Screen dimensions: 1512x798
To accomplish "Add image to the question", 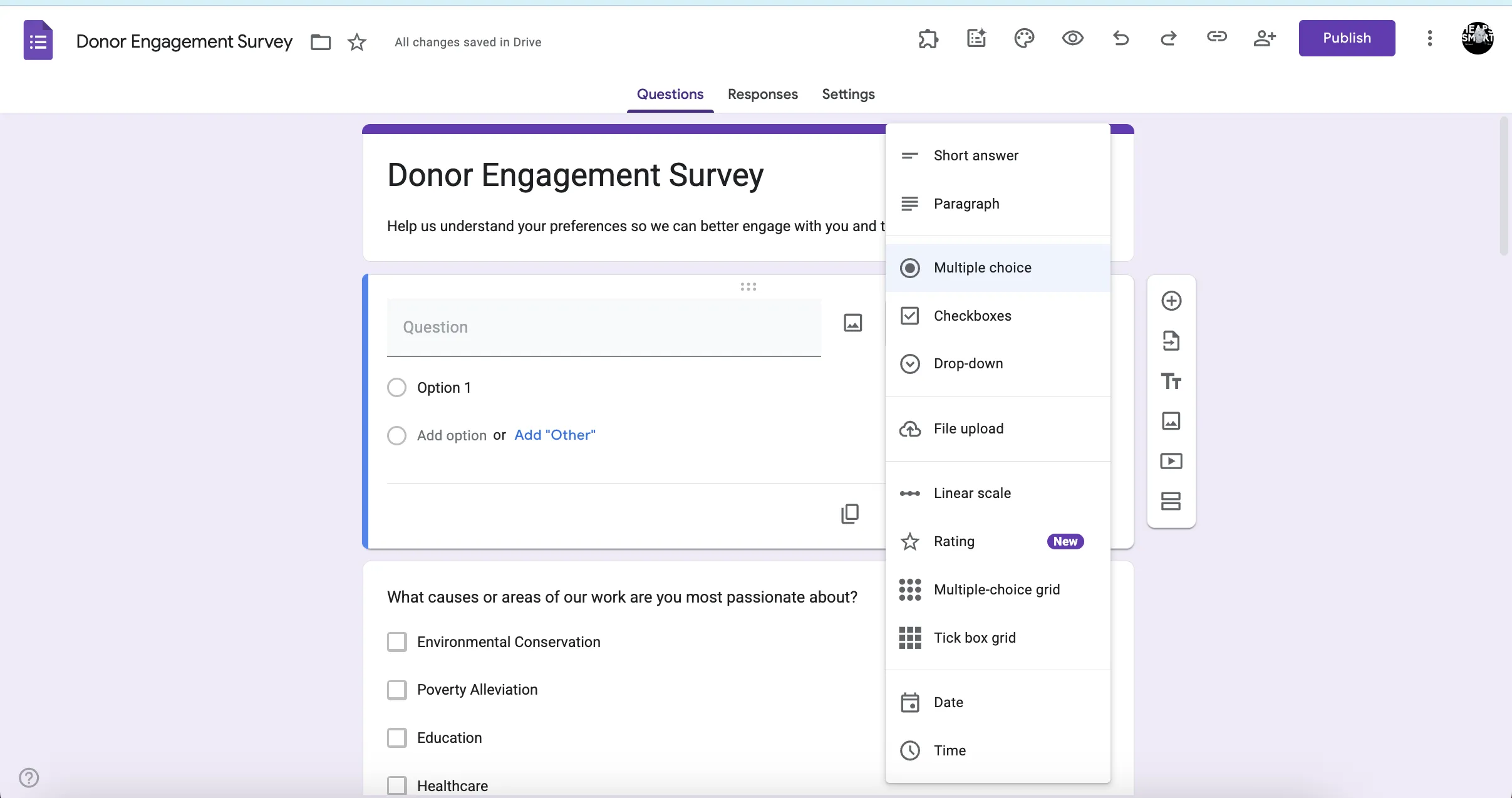I will pyautogui.click(x=852, y=323).
